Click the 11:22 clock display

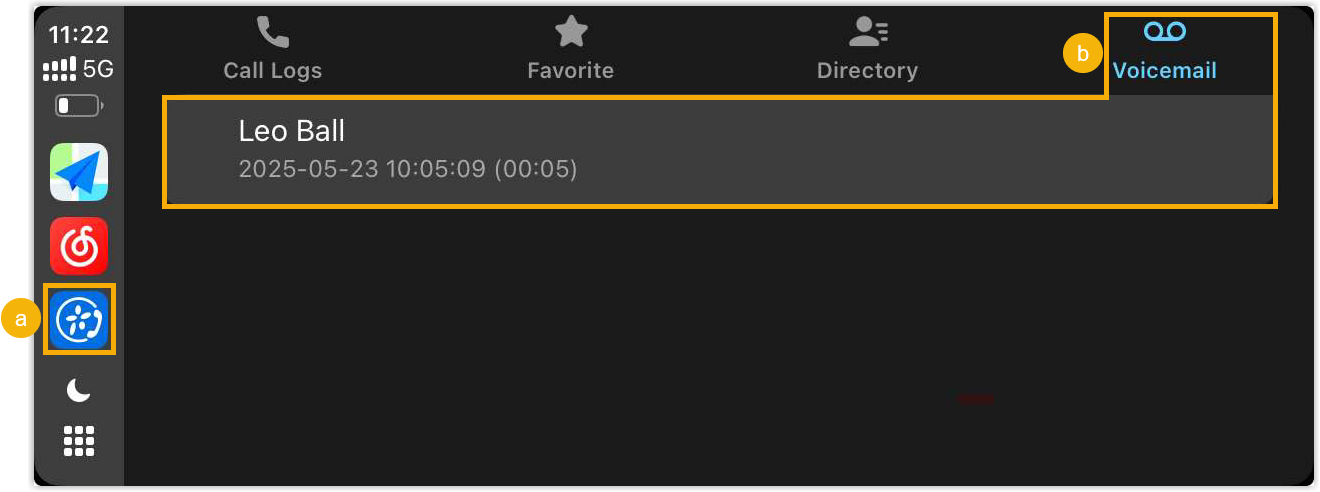coord(79,35)
